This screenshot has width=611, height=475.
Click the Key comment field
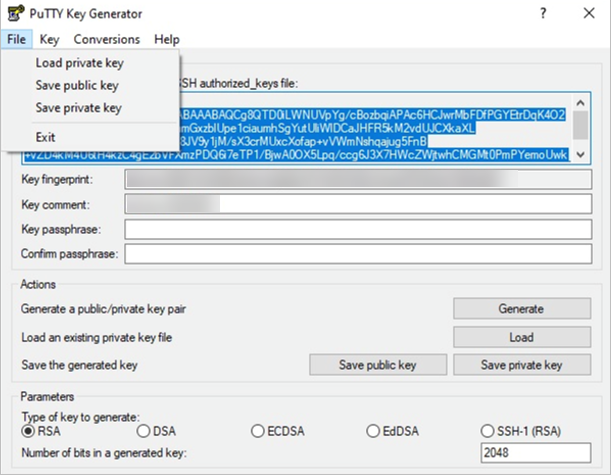pyautogui.click(x=358, y=204)
